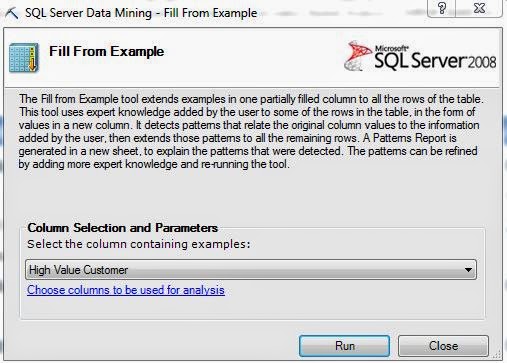Screen dimensions: 507x363
Task: Click the Select the column containing examples label
Action: pyautogui.click(x=139, y=244)
